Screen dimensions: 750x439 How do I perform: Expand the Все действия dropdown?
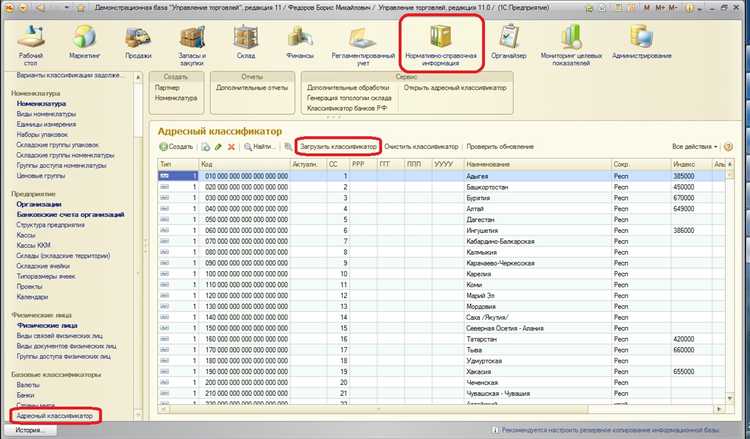(x=695, y=147)
